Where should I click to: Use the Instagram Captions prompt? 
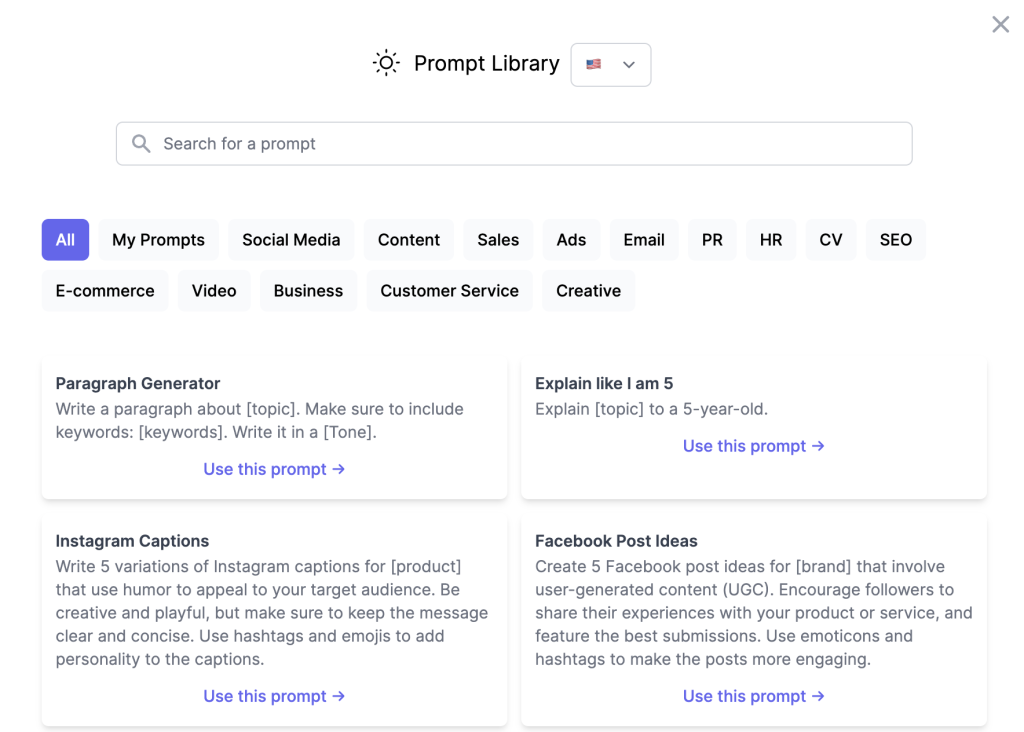tap(274, 696)
